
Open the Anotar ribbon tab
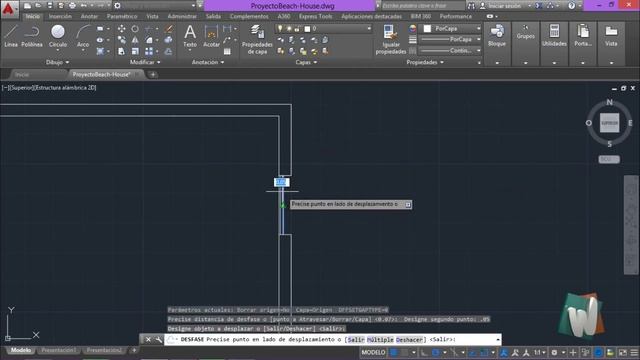[89, 16]
